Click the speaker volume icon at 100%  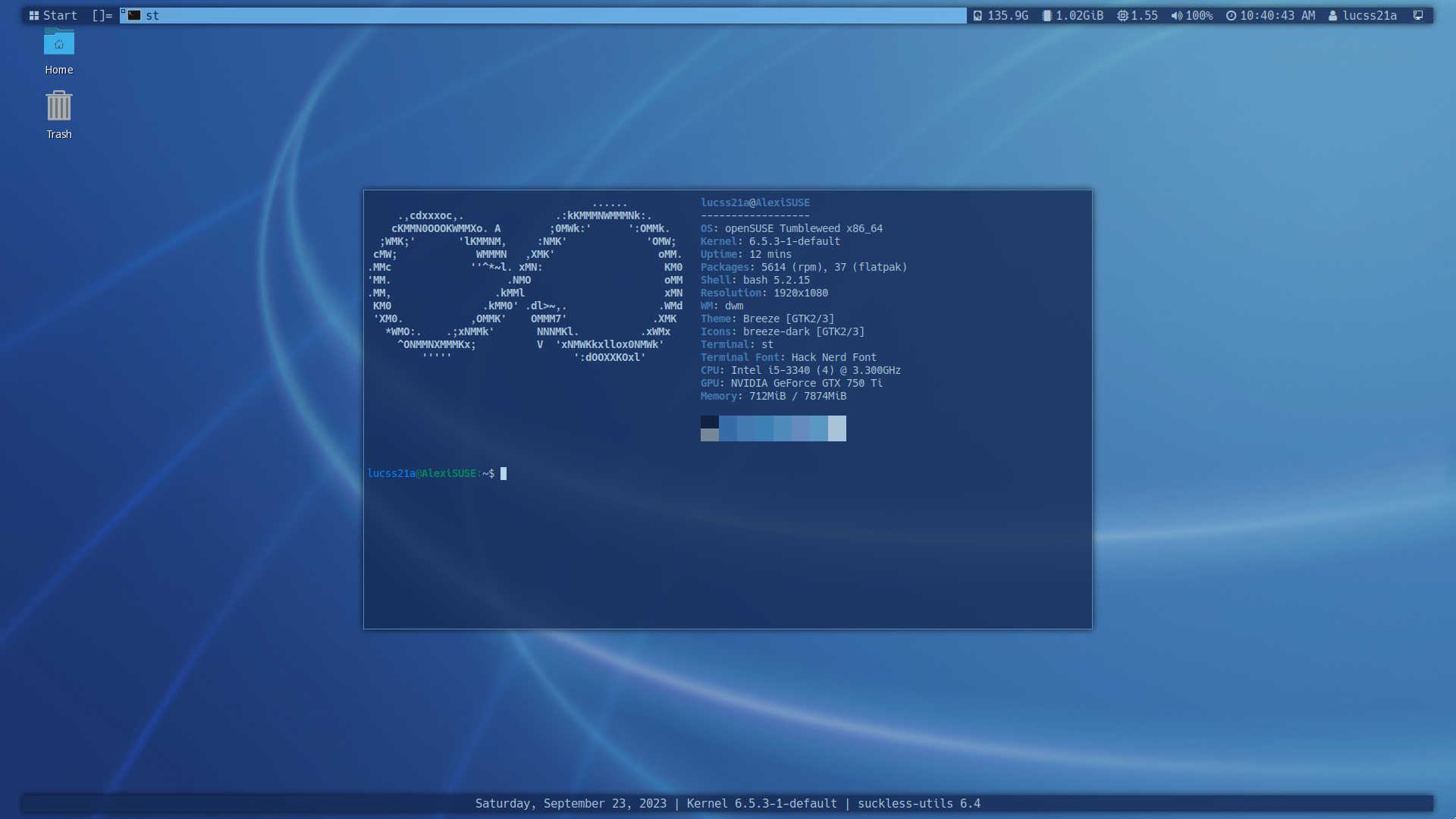coord(1176,15)
